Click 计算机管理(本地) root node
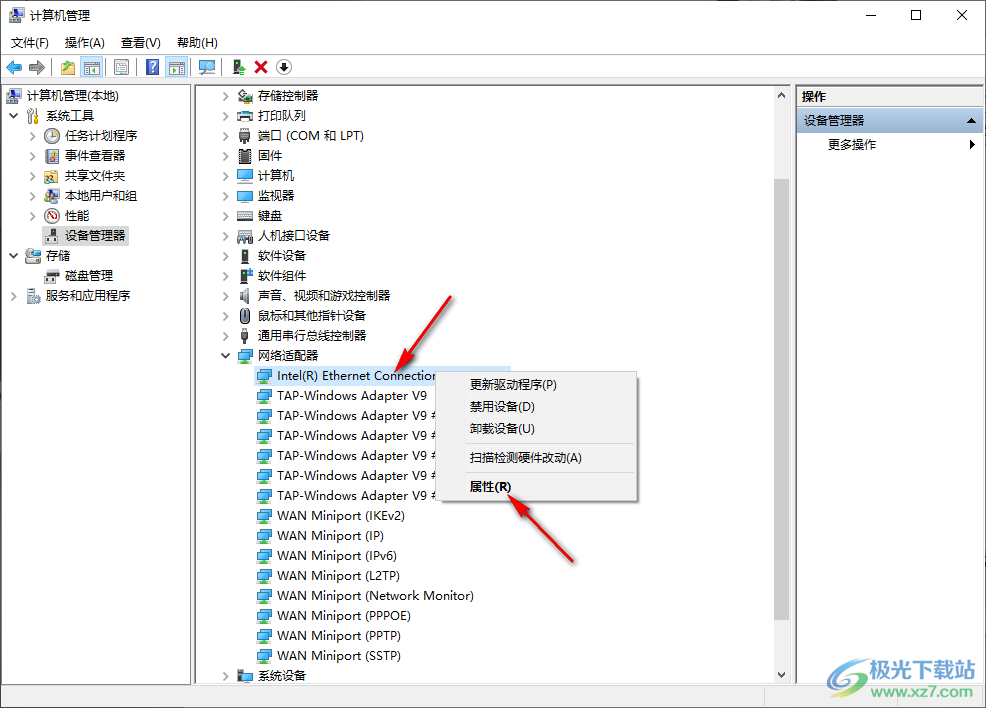Image resolution: width=986 pixels, height=708 pixels. 72,96
